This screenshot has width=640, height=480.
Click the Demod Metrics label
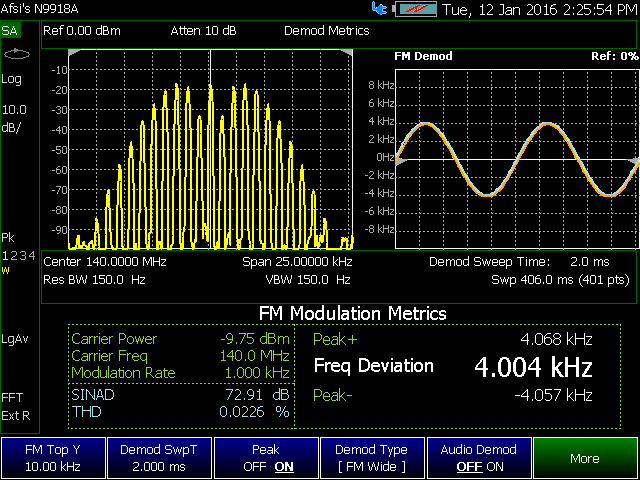pyautogui.click(x=327, y=31)
